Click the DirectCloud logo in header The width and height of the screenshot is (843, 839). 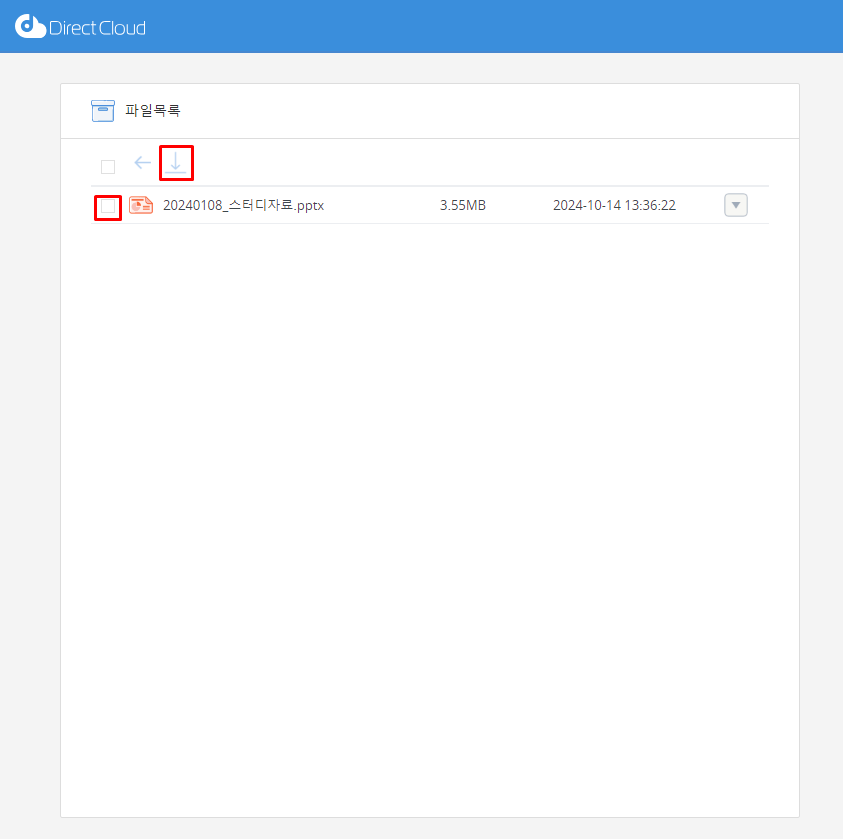click(x=80, y=27)
